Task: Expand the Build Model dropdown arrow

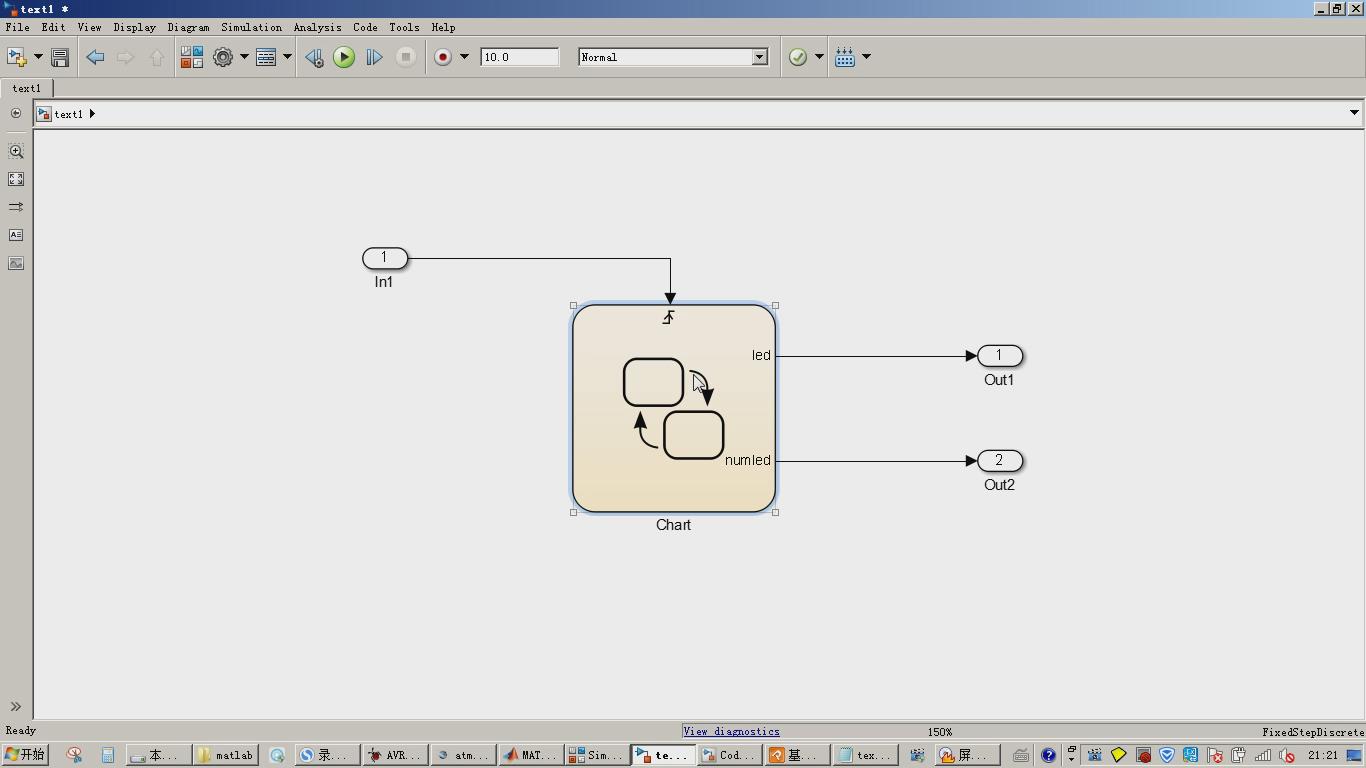Action: click(x=866, y=57)
